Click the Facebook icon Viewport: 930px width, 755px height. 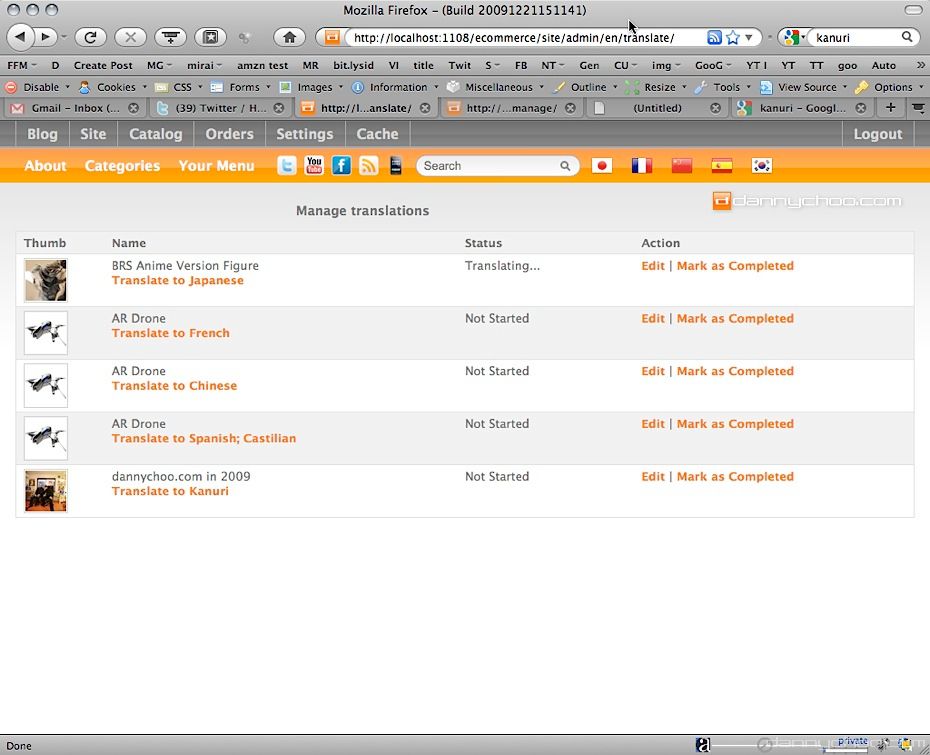341,166
